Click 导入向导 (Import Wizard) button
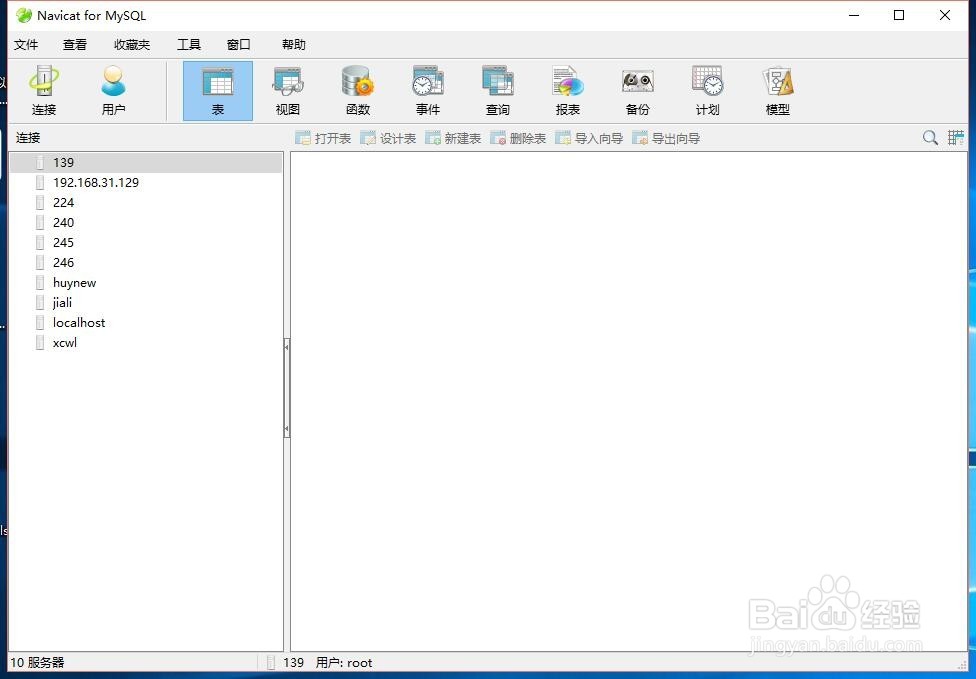976x679 pixels. tap(589, 138)
